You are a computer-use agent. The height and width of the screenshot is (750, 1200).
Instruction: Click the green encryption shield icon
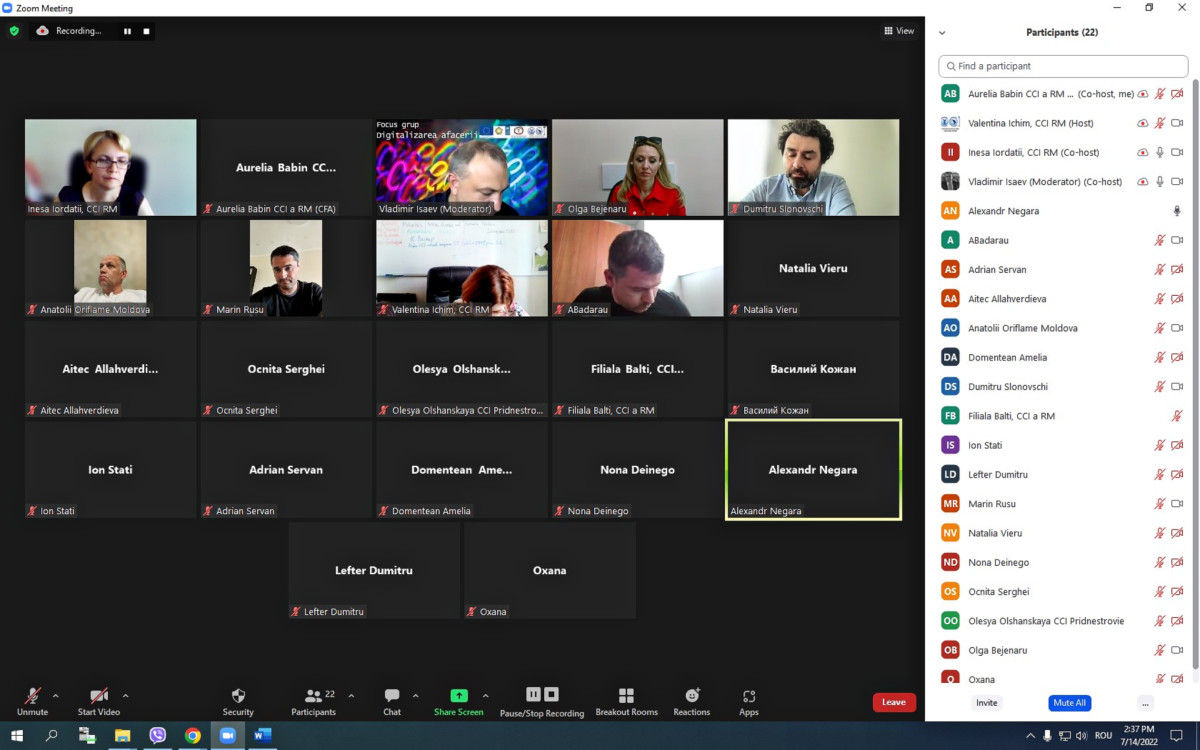tap(14, 31)
